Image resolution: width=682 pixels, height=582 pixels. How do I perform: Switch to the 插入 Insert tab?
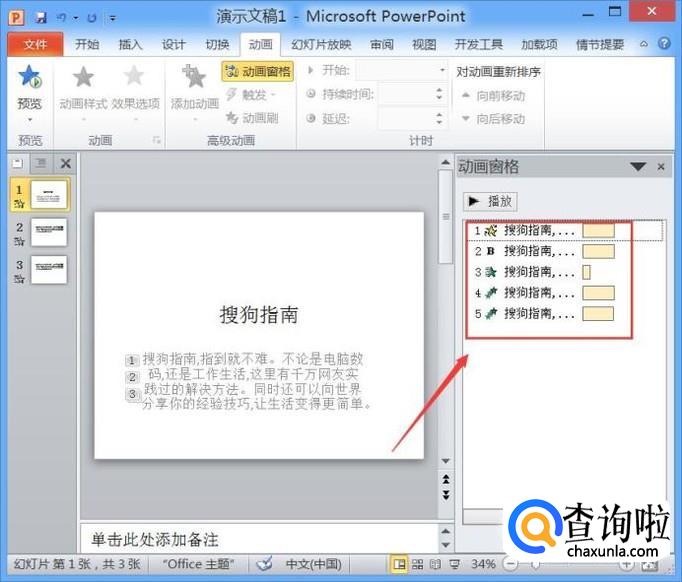point(130,44)
